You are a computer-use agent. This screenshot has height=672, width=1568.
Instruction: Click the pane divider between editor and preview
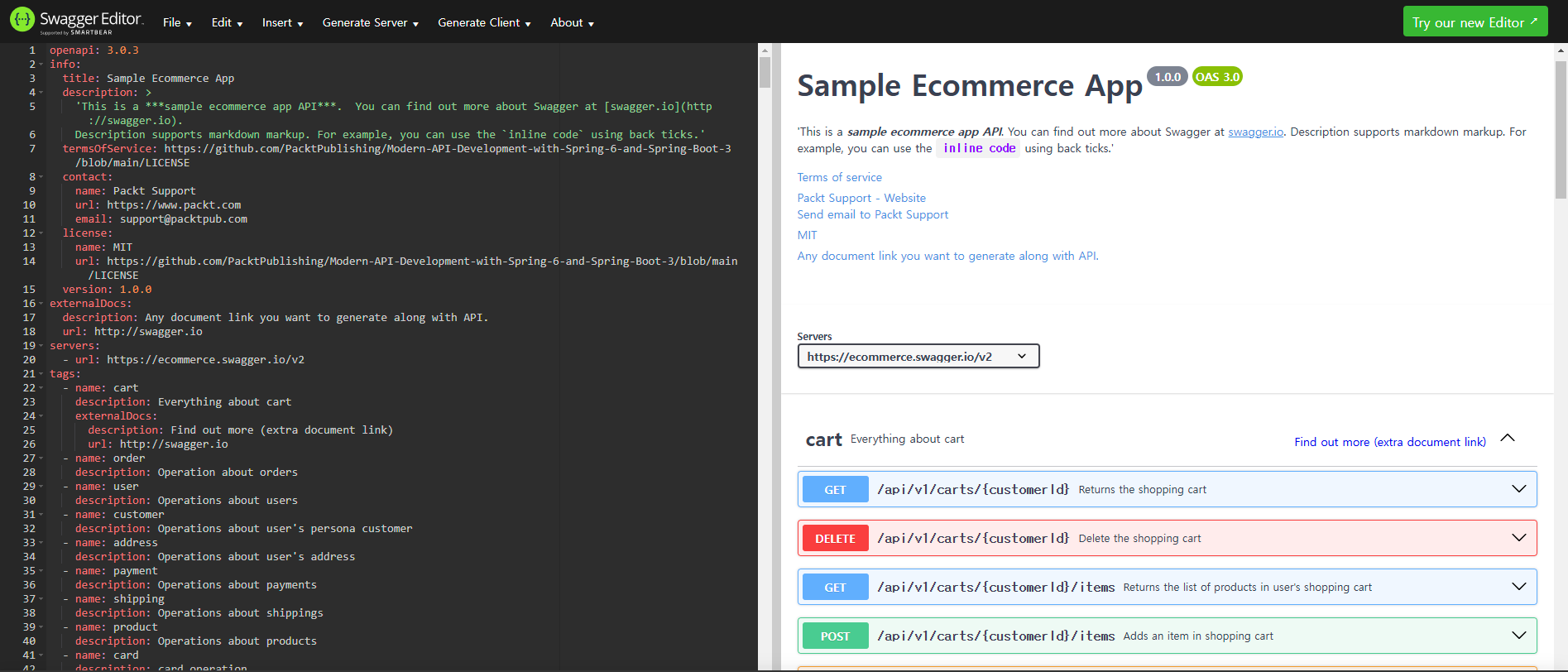(x=777, y=357)
